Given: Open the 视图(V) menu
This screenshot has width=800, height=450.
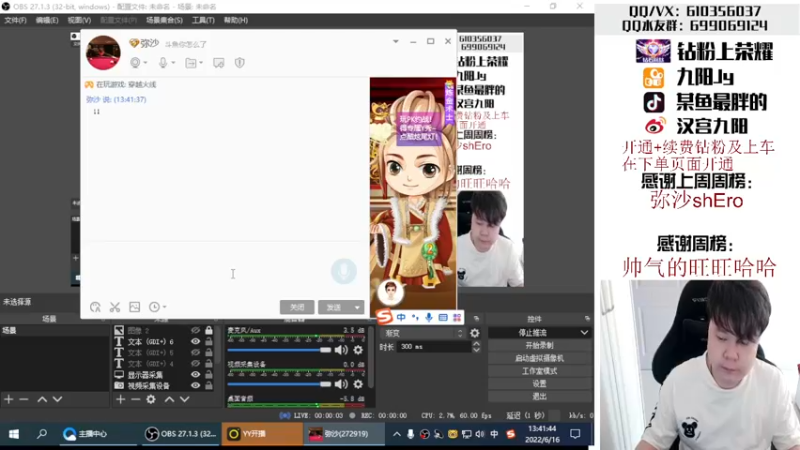Looking at the screenshot, I should (x=79, y=20).
